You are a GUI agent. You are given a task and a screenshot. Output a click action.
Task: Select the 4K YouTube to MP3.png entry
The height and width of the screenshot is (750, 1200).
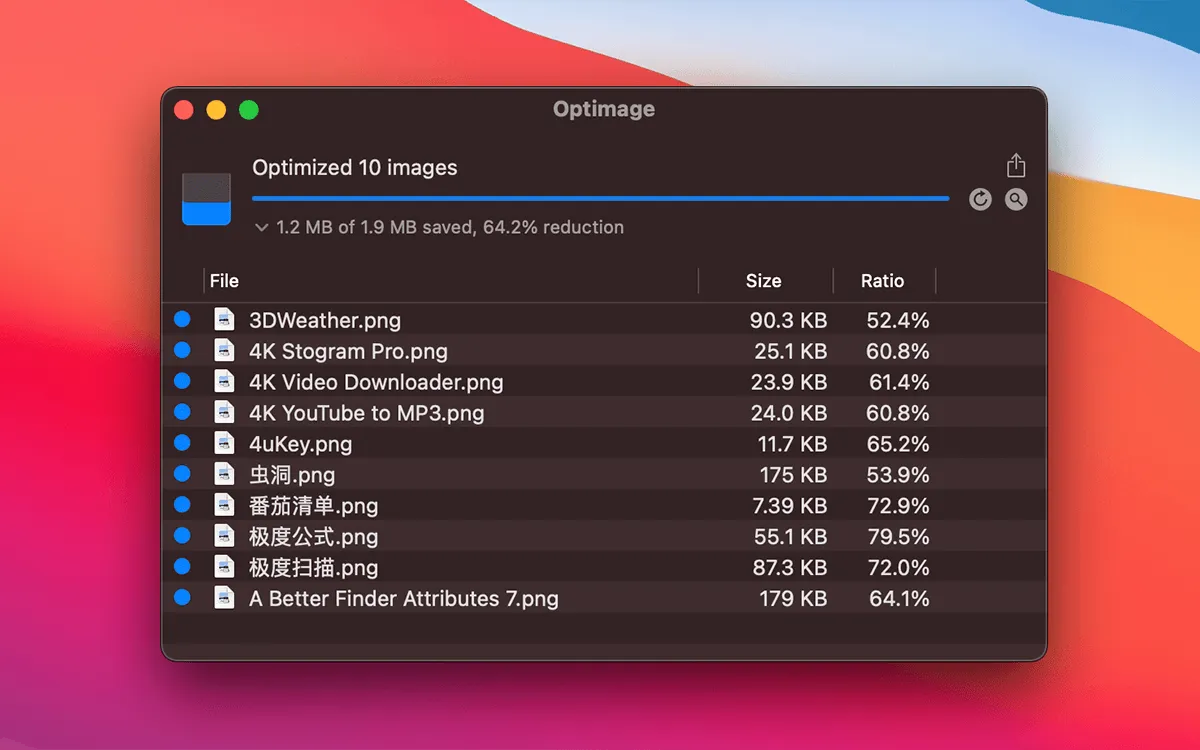(366, 413)
